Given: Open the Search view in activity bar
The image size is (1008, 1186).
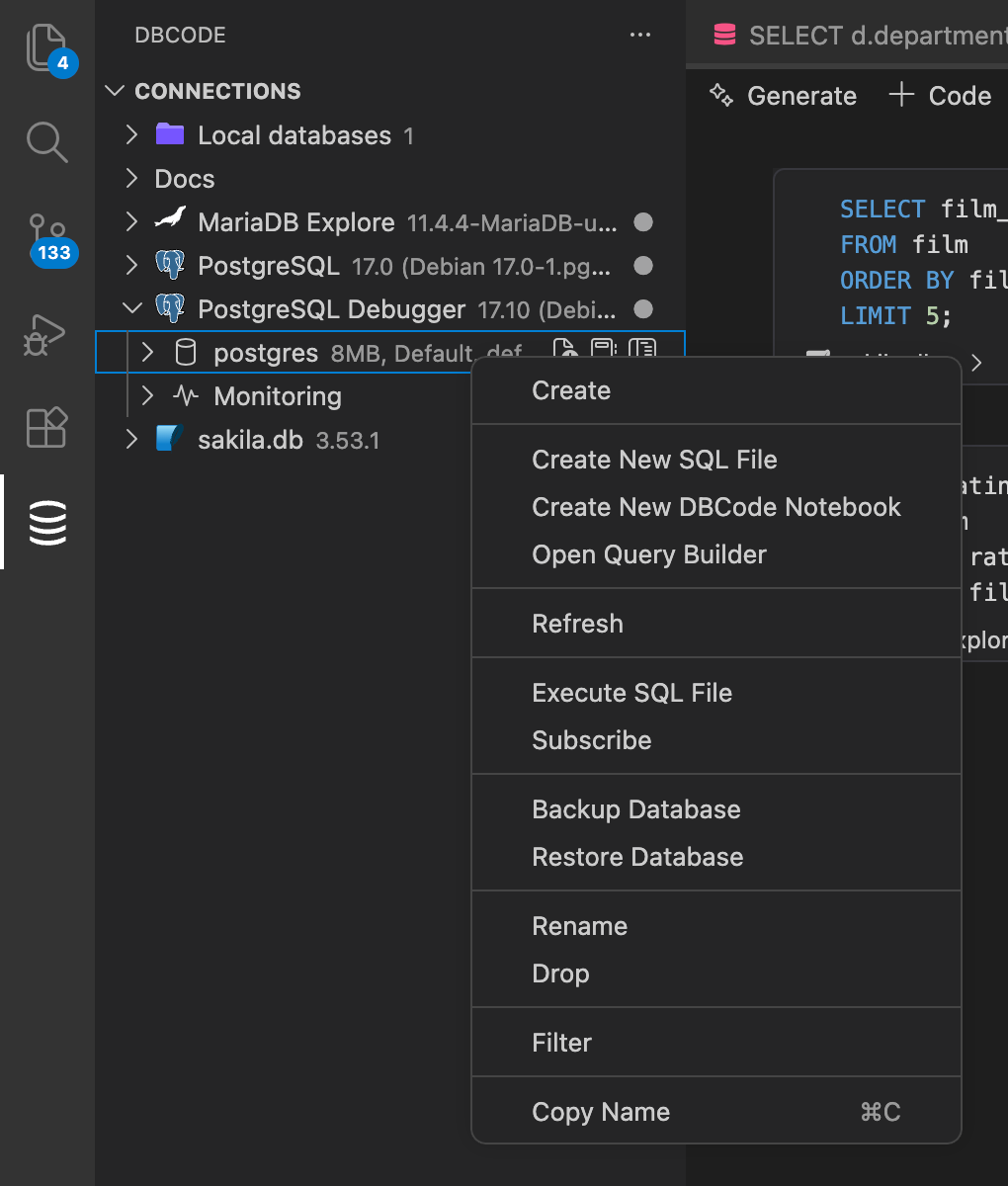Looking at the screenshot, I should [x=47, y=142].
